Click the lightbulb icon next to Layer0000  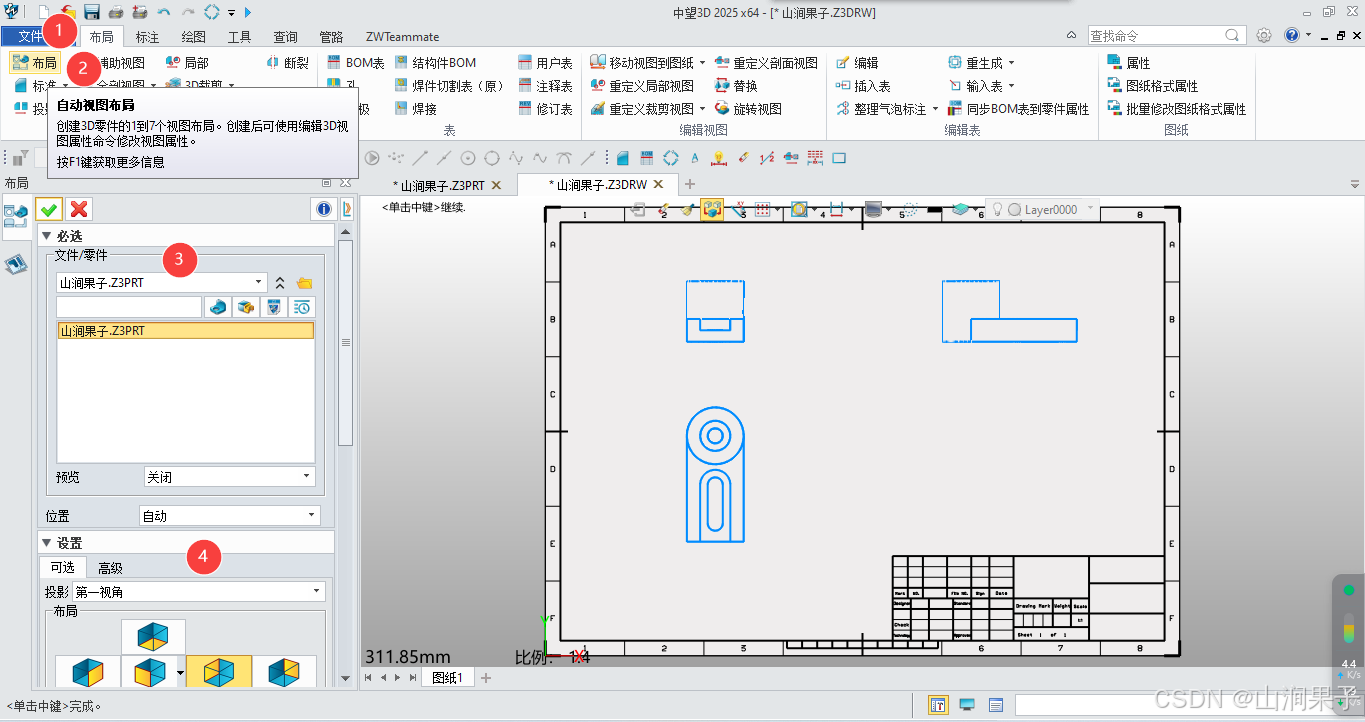pos(997,210)
